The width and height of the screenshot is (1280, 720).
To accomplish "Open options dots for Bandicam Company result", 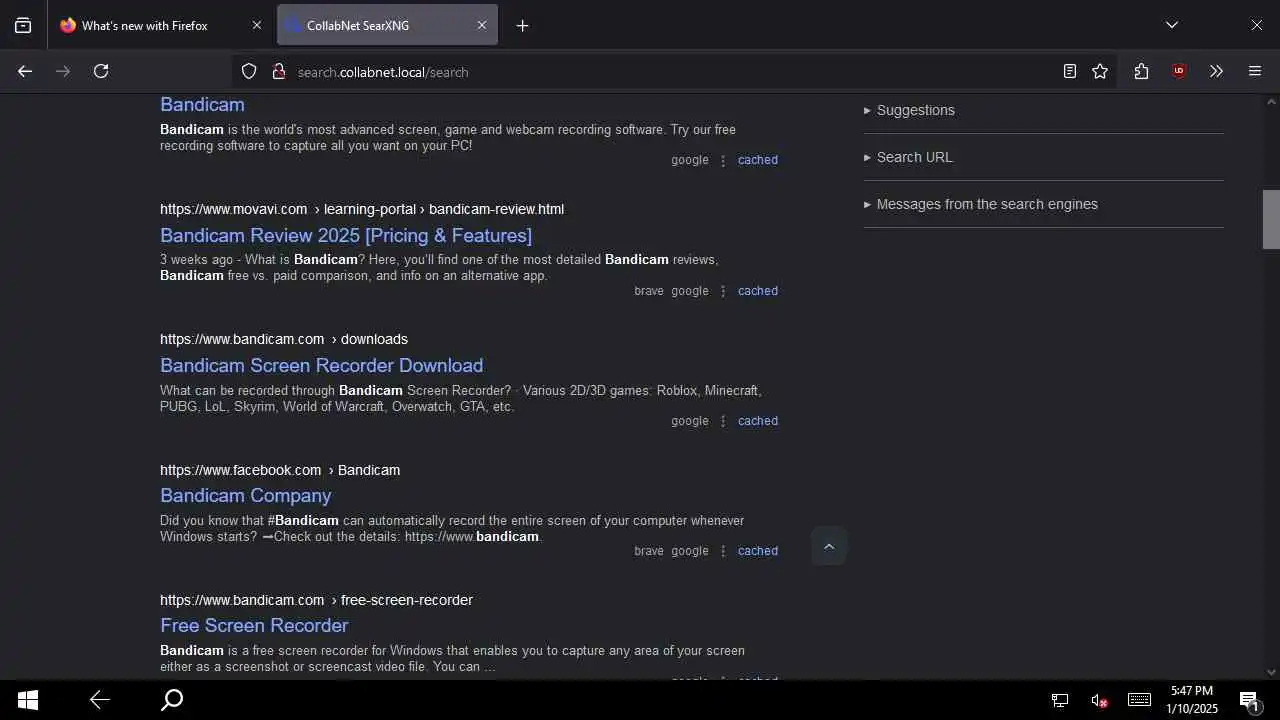I will [723, 551].
